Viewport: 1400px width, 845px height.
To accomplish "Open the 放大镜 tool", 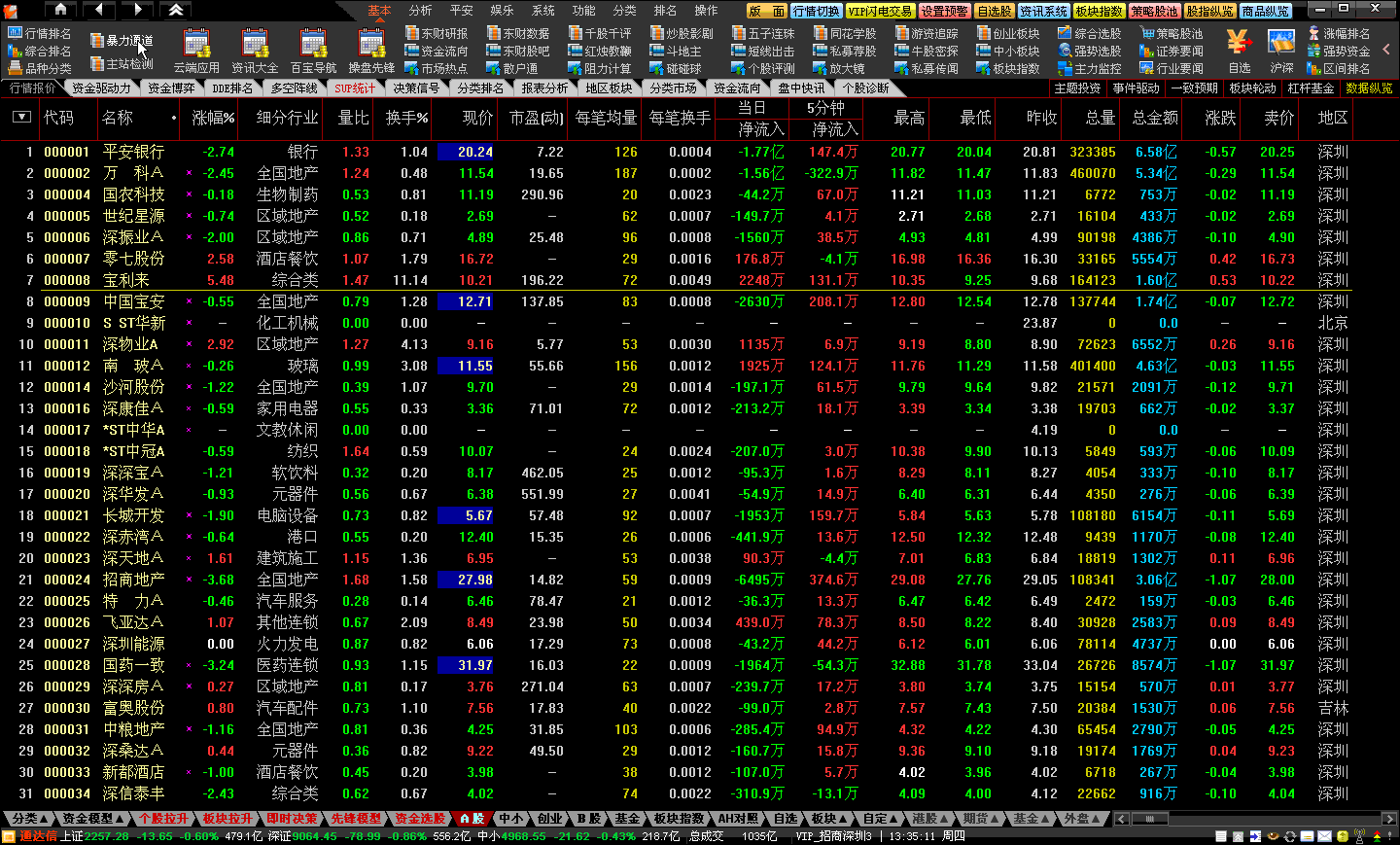I will [839, 68].
